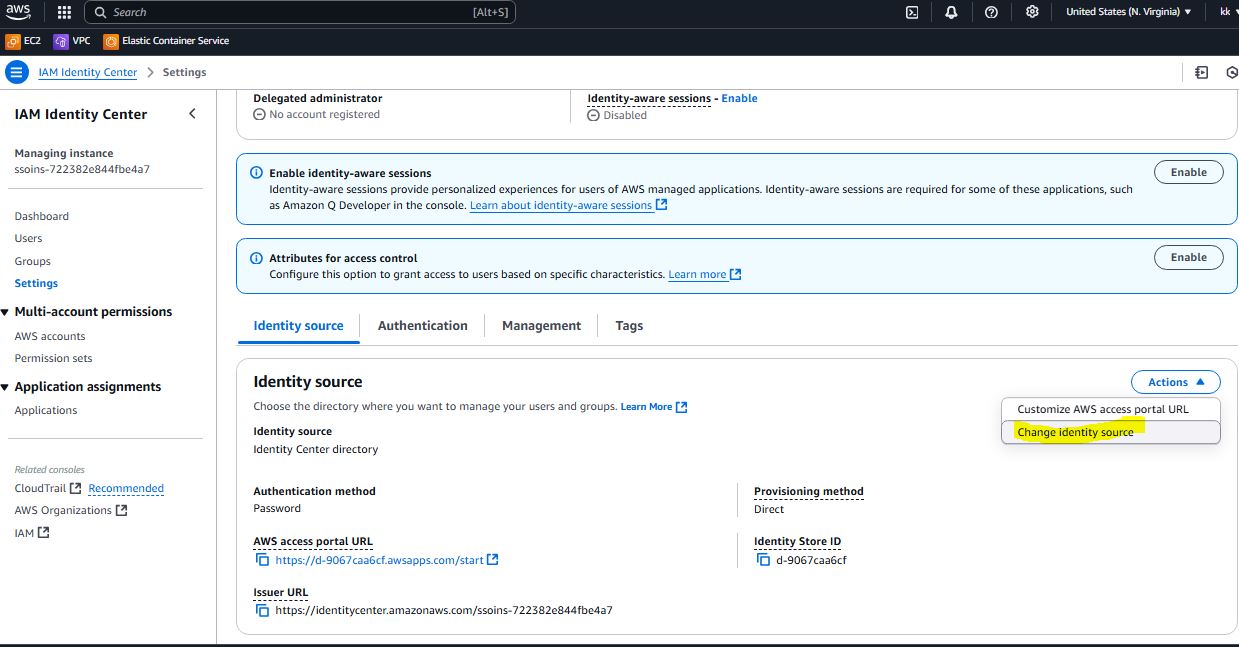The height and width of the screenshot is (647, 1239).
Task: Open the console settings gear
Action: [1032, 12]
